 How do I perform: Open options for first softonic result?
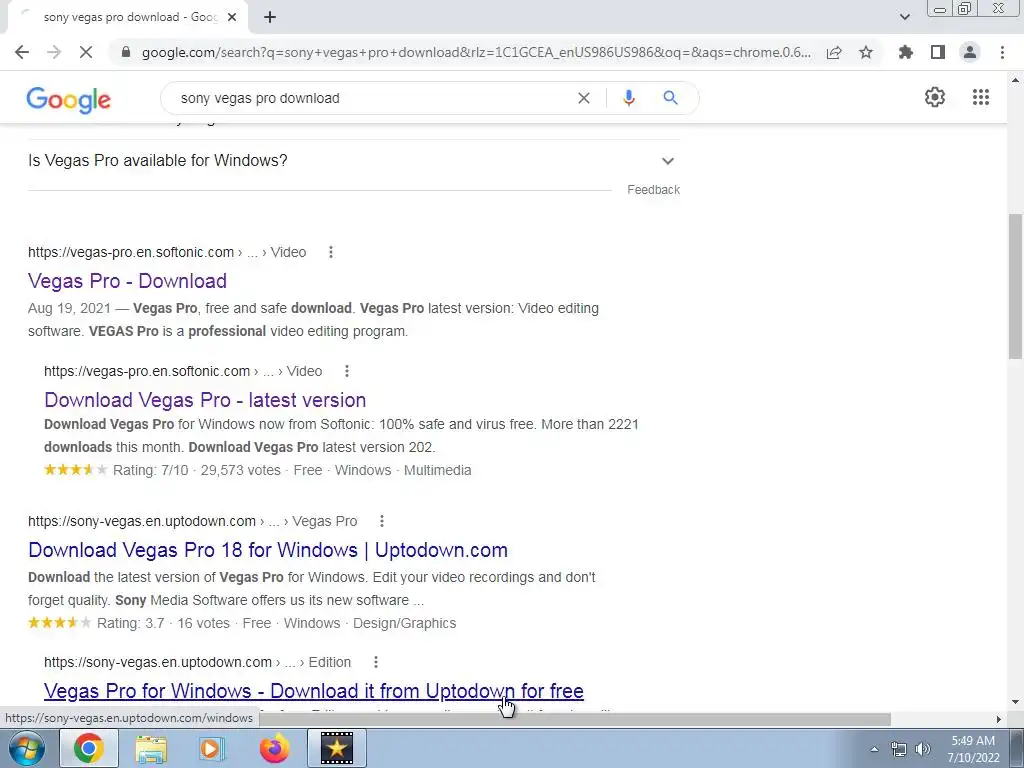pyautogui.click(x=331, y=252)
